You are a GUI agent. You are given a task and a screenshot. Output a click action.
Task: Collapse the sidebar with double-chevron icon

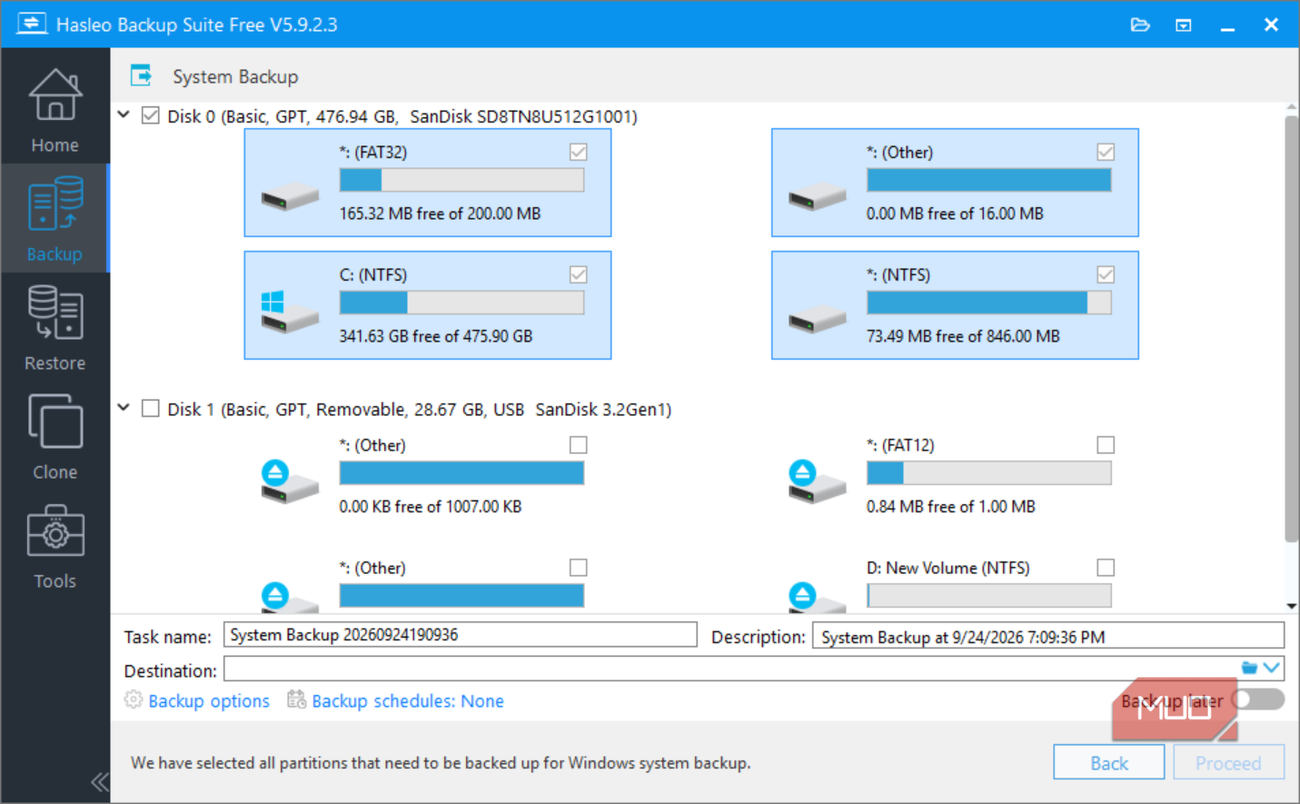(99, 782)
